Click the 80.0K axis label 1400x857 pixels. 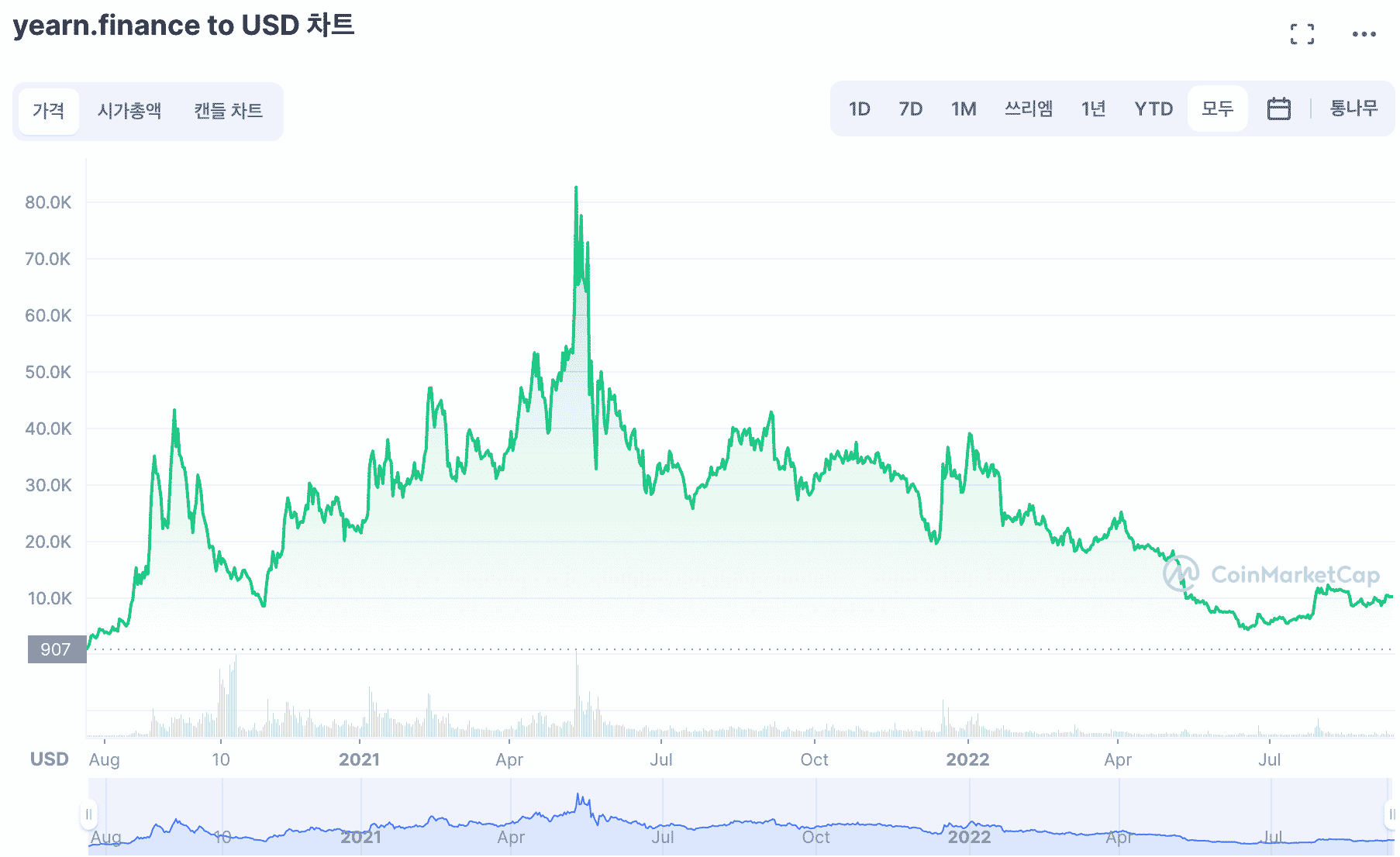pyautogui.click(x=48, y=202)
